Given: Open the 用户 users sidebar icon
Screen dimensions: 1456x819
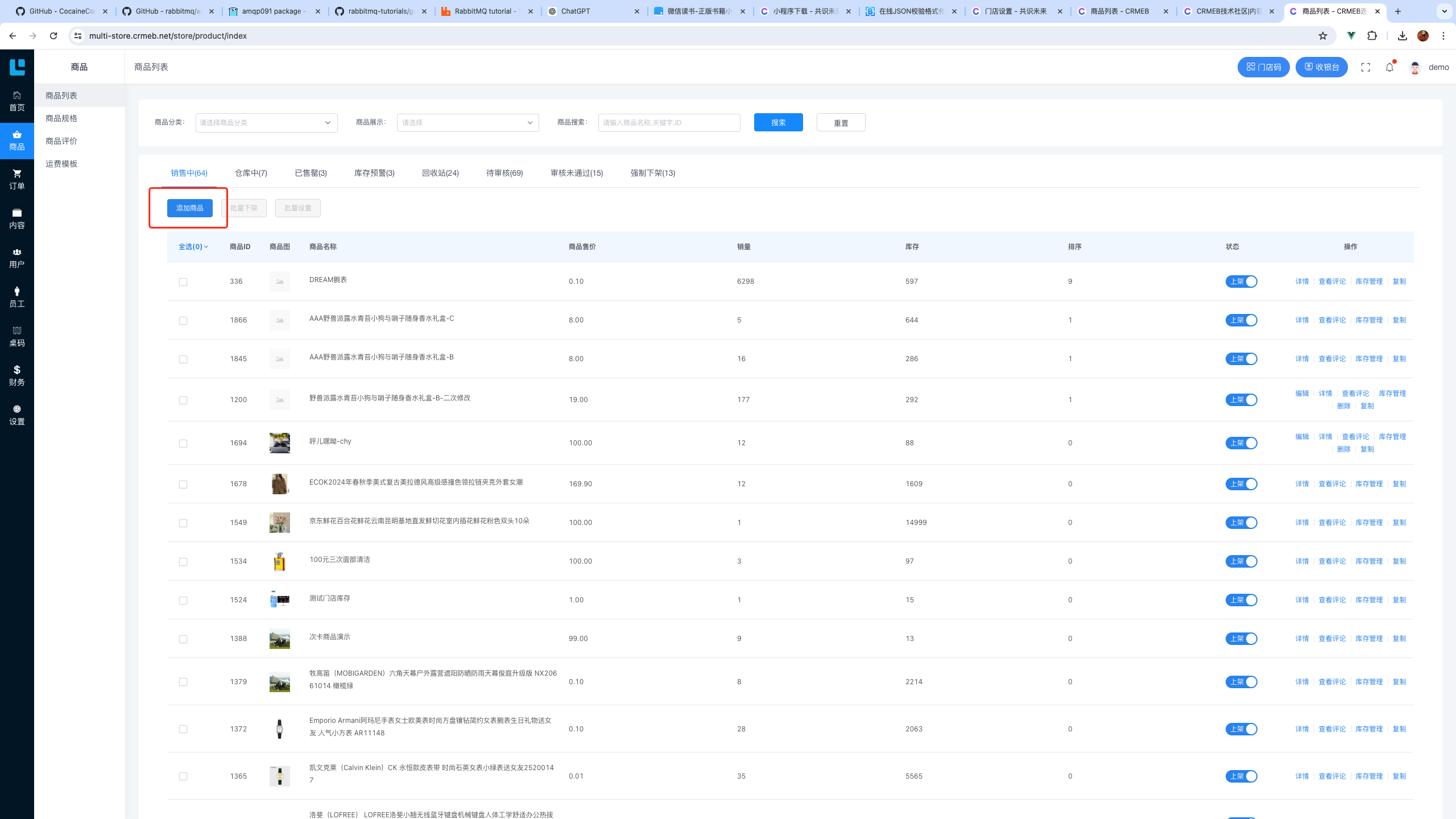Looking at the screenshot, I should 17,258.
